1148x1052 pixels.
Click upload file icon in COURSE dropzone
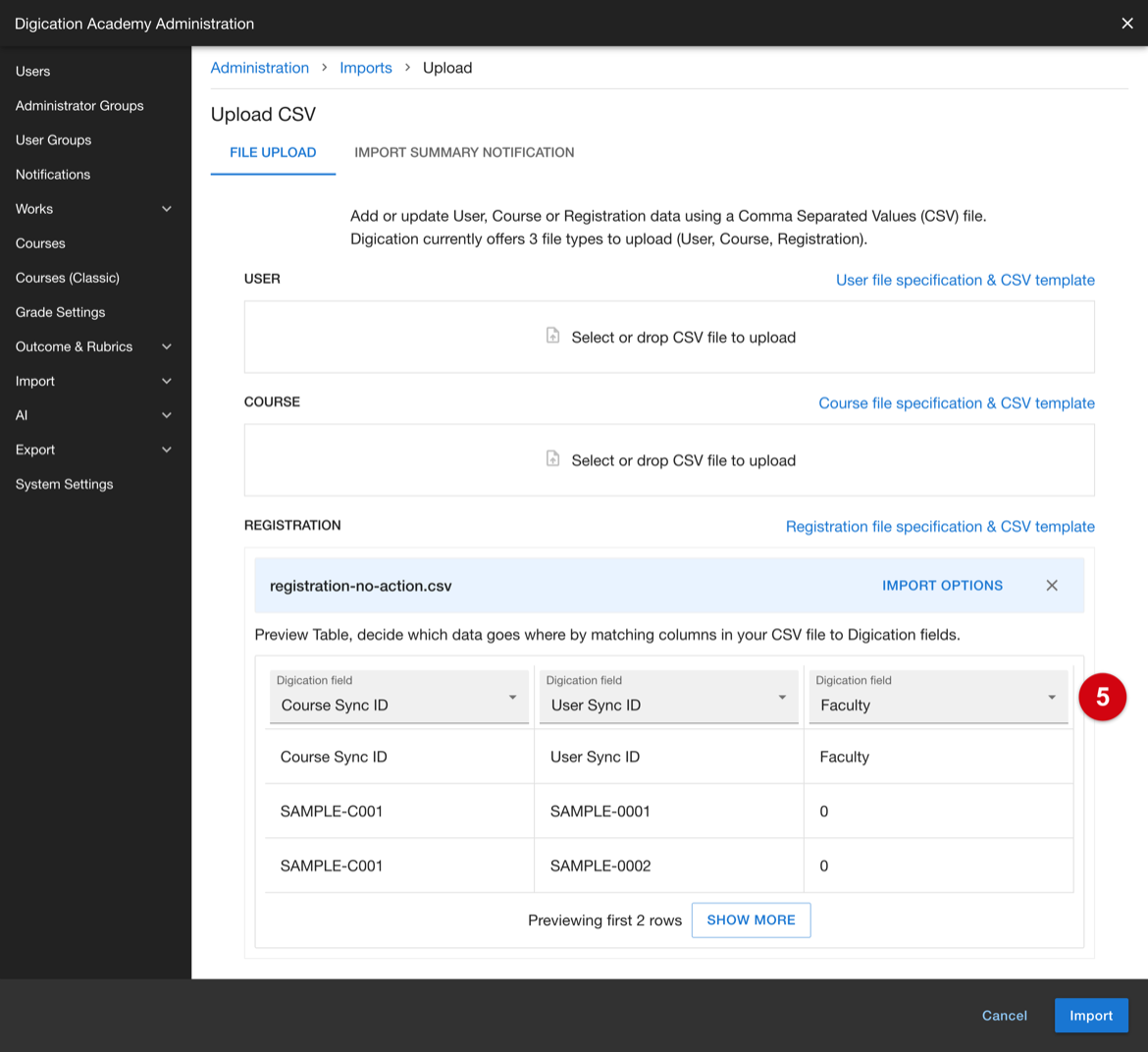click(x=552, y=459)
